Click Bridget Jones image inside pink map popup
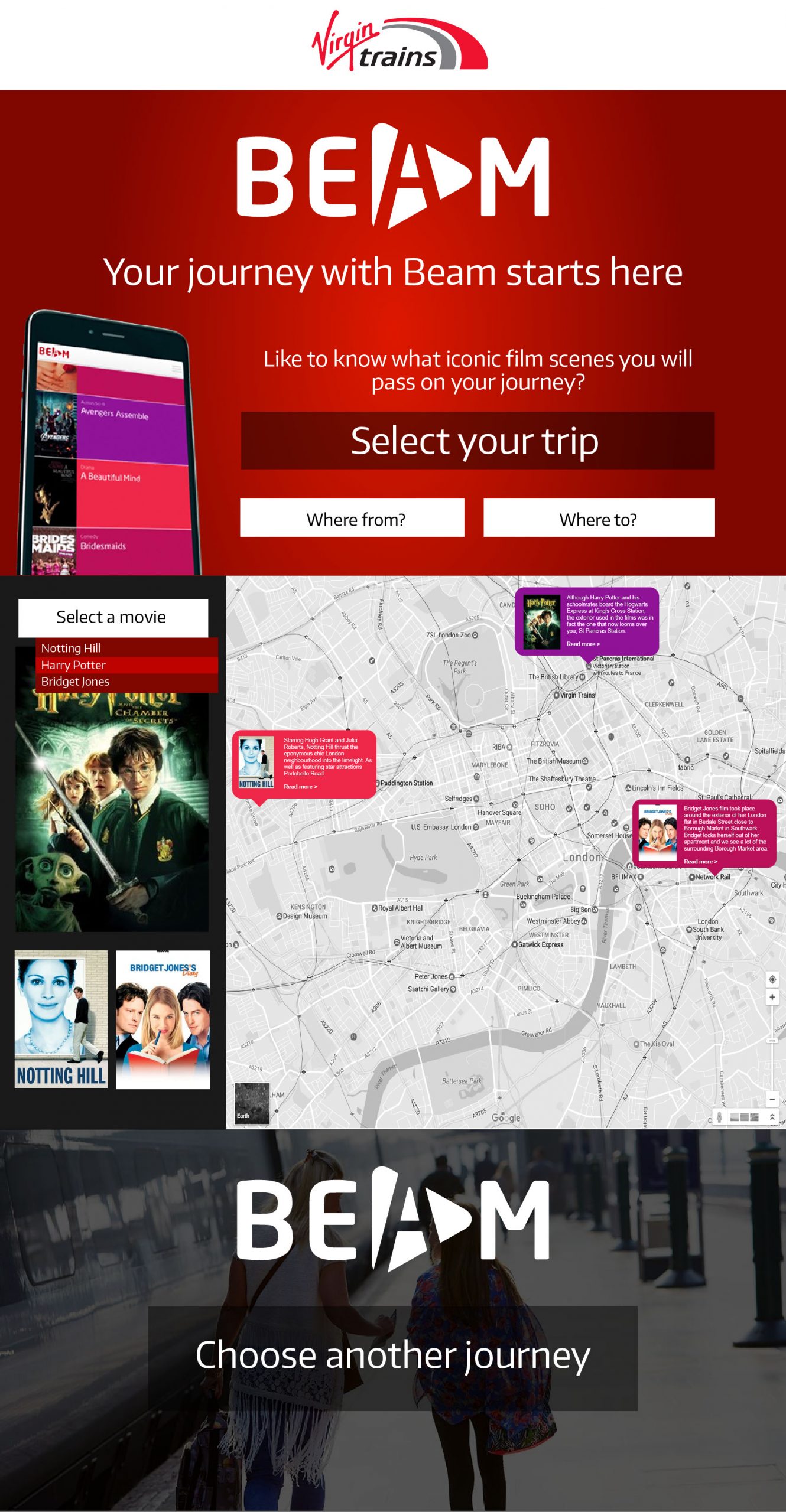Image resolution: width=786 pixels, height=1512 pixels. pyautogui.click(x=658, y=833)
